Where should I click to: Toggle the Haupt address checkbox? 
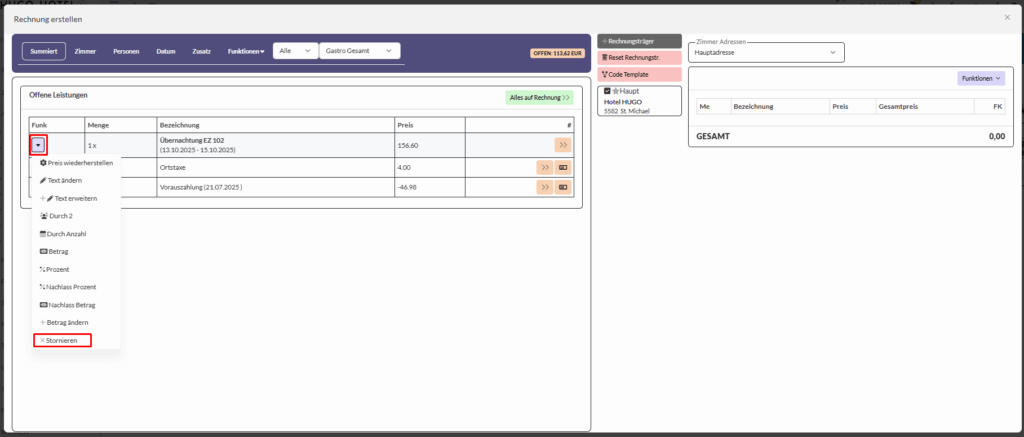(607, 92)
